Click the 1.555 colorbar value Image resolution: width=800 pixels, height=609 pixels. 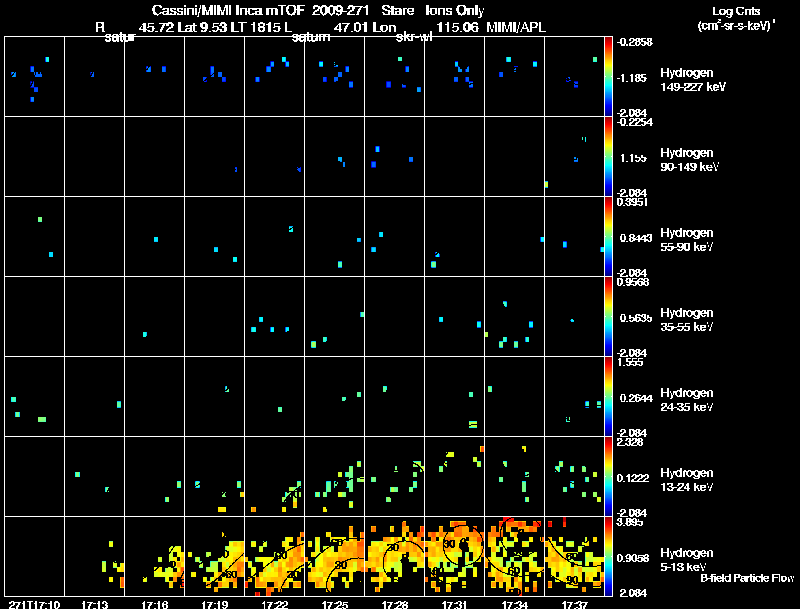pyautogui.click(x=630, y=362)
